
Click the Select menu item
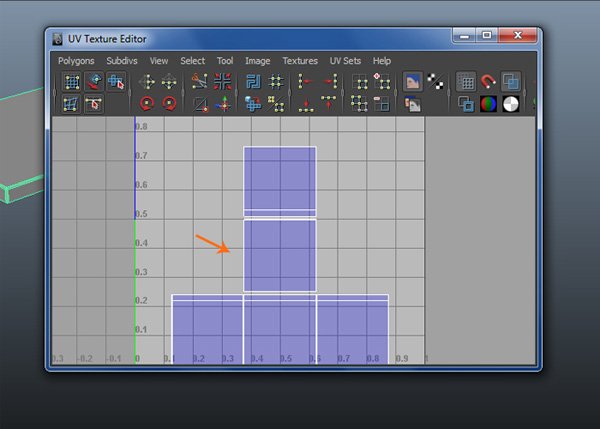(193, 61)
